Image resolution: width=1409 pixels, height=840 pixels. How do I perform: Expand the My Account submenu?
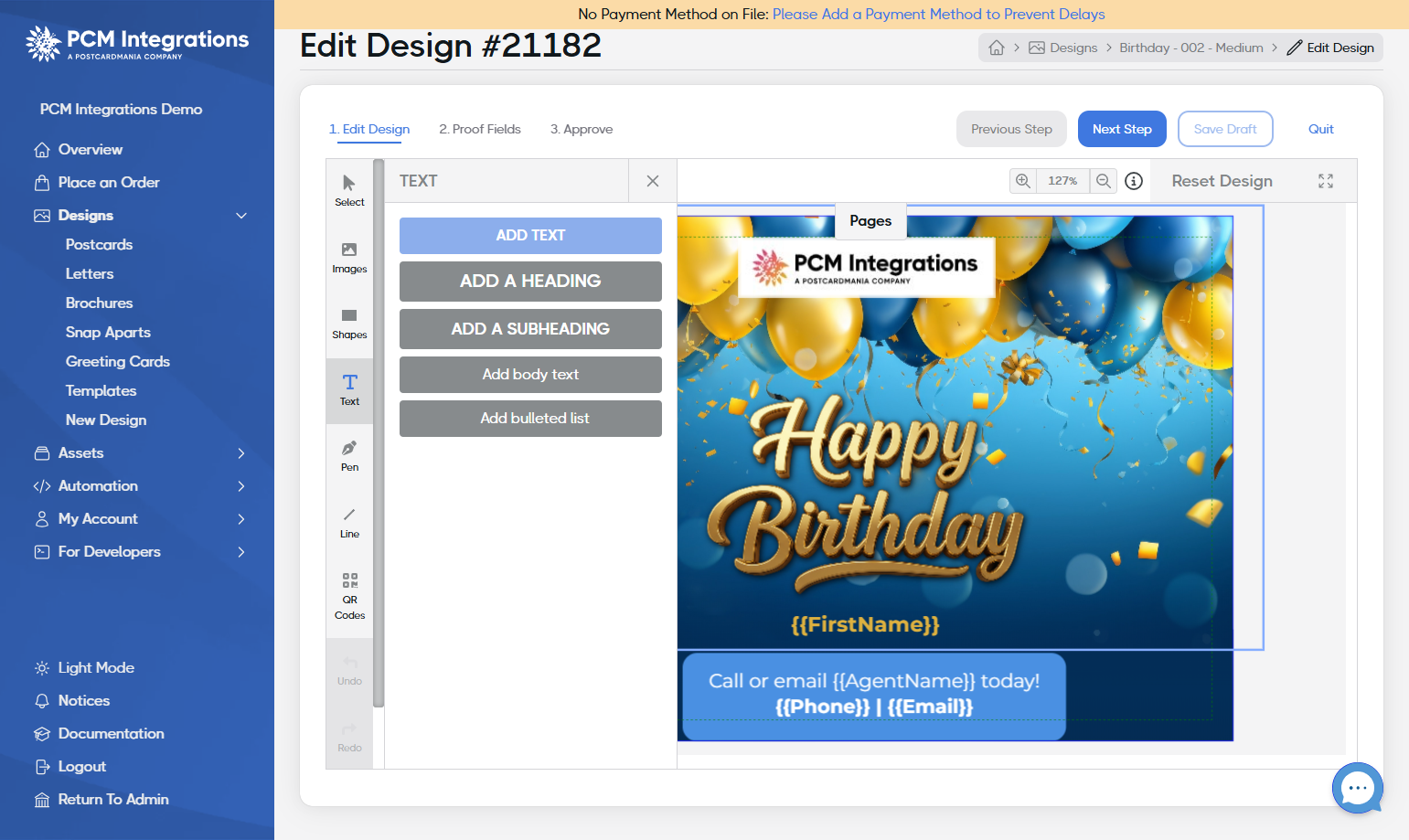point(241,519)
